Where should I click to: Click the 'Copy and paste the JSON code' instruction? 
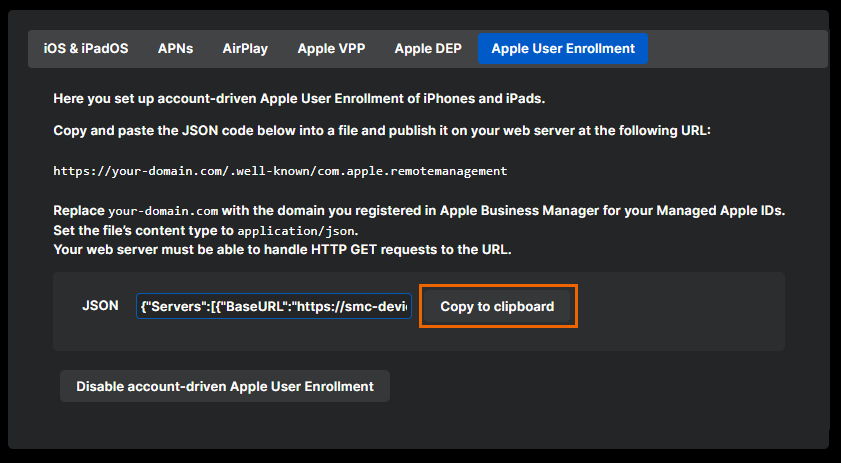[x=381, y=131]
